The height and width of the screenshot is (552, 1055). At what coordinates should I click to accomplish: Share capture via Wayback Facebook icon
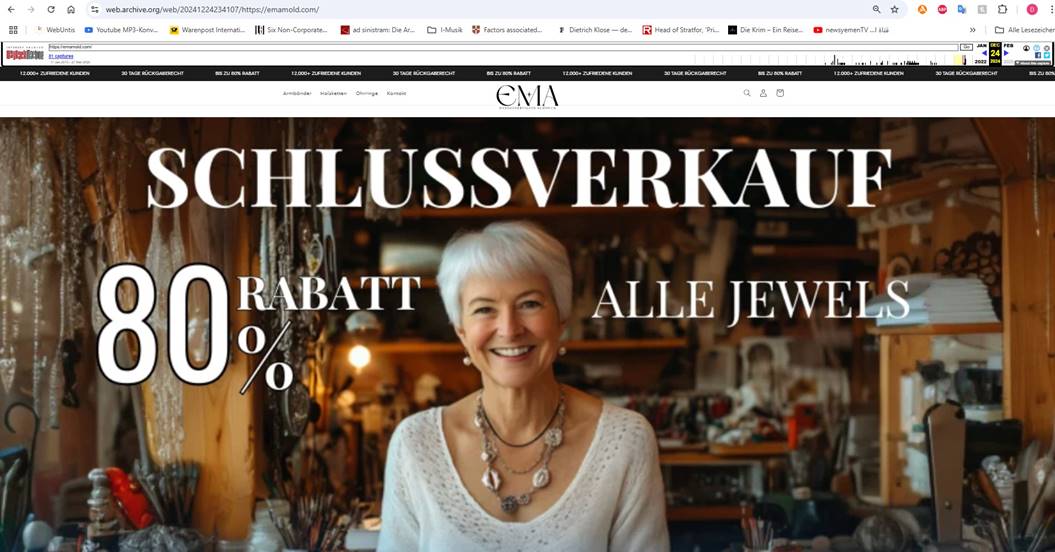point(1038,55)
